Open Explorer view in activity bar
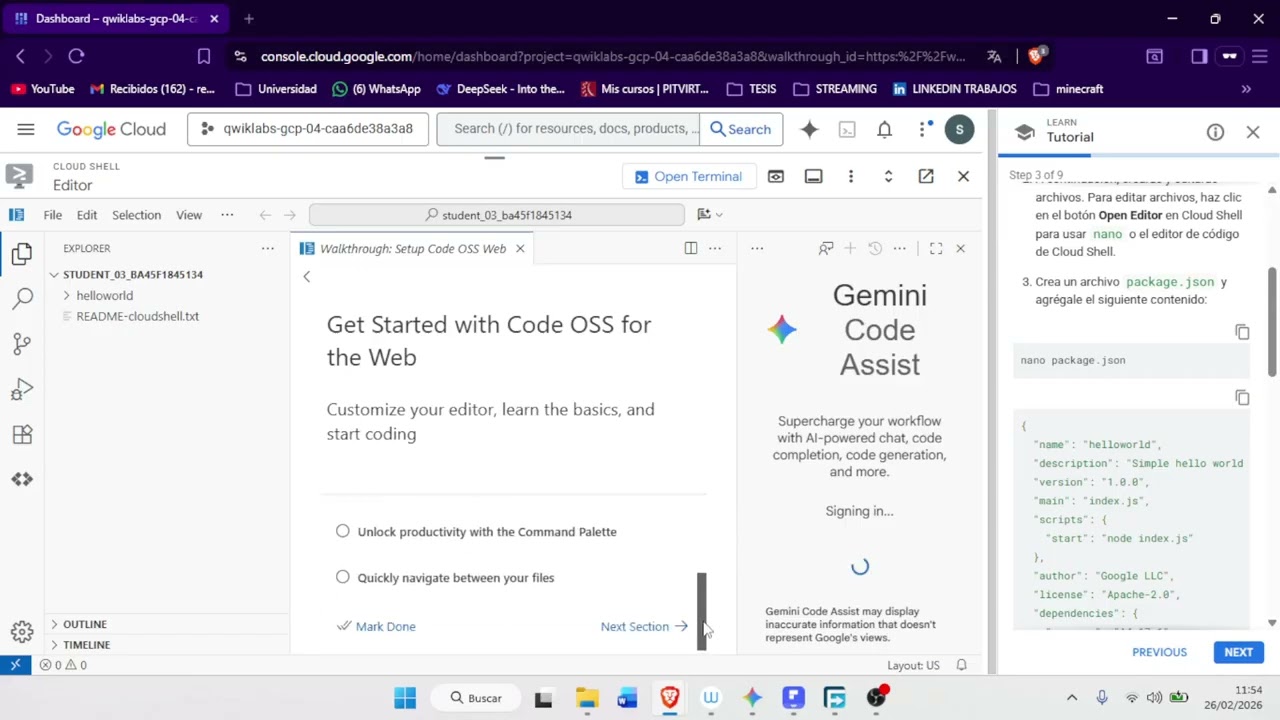1280x720 pixels. coord(22,254)
